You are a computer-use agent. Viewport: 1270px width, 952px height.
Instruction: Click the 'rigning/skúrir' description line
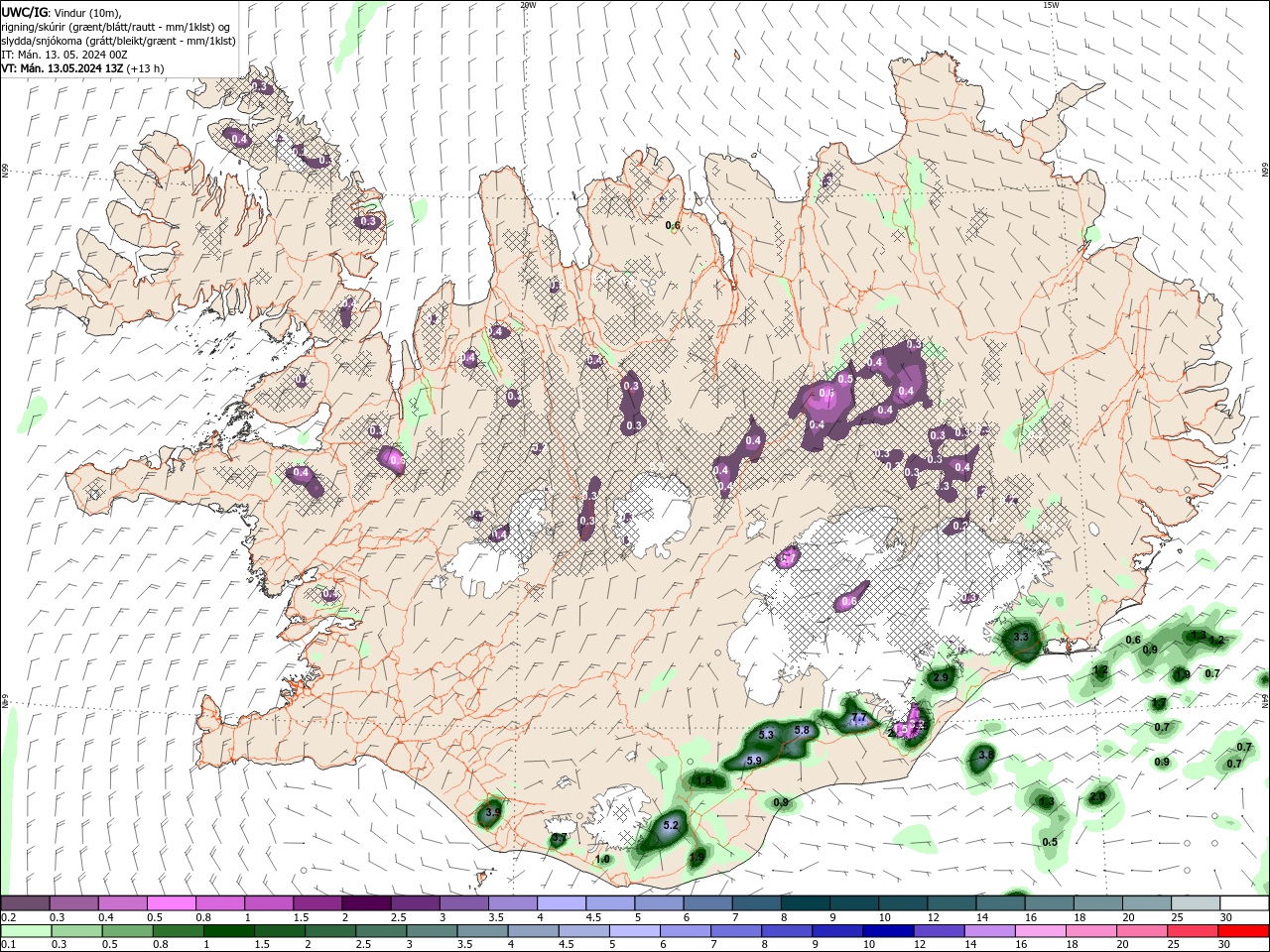tap(117, 27)
